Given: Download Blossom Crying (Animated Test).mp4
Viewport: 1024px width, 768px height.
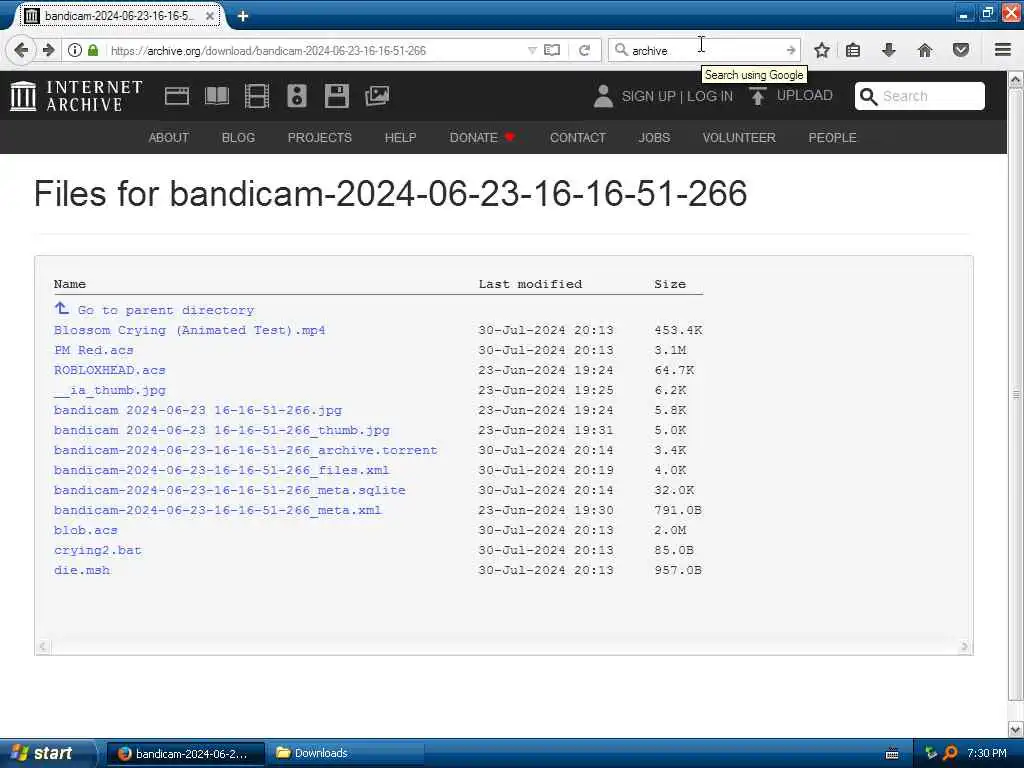Looking at the screenshot, I should tap(189, 330).
